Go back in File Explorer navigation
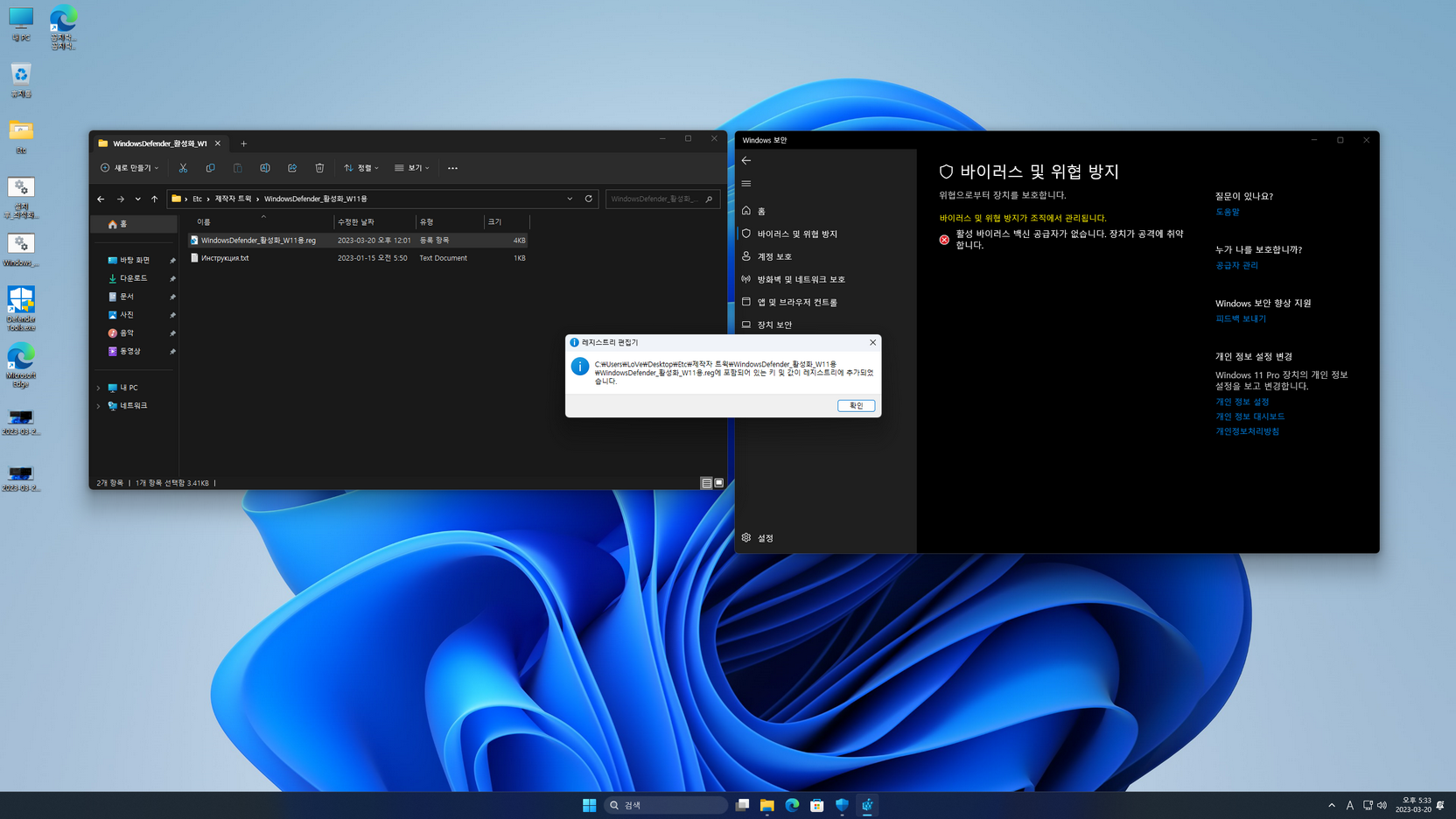The width and height of the screenshot is (1456, 819). 101,199
